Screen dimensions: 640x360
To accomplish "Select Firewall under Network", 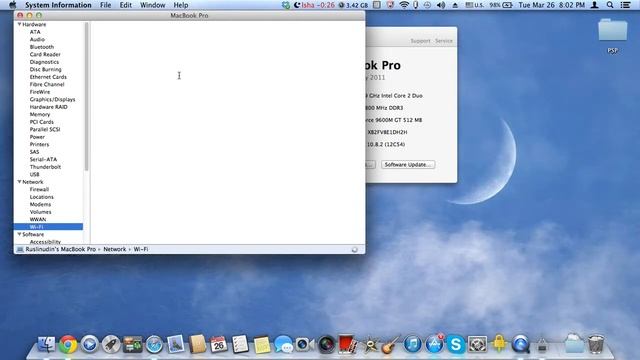I will click(39, 189).
